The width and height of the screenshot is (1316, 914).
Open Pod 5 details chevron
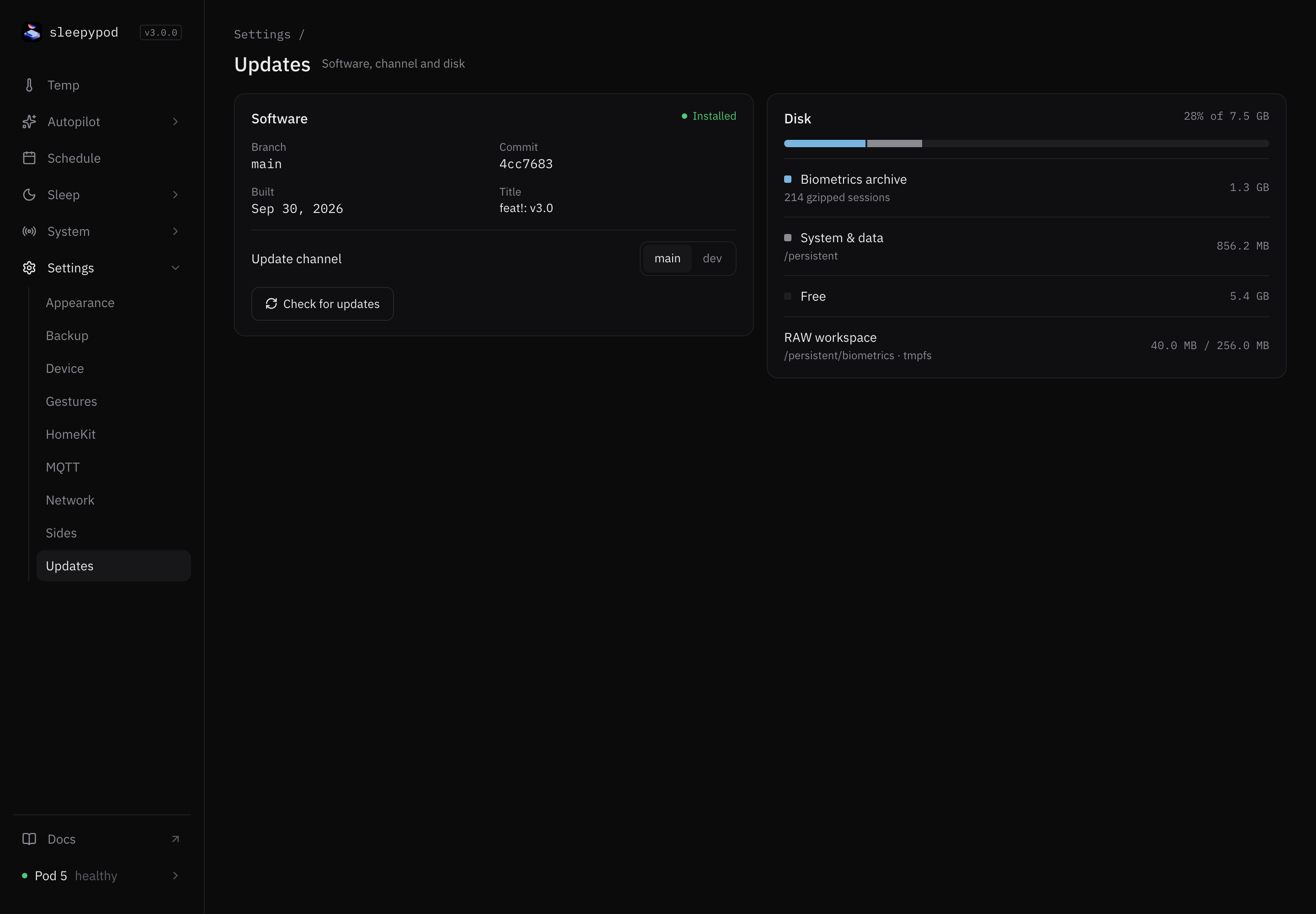point(175,876)
